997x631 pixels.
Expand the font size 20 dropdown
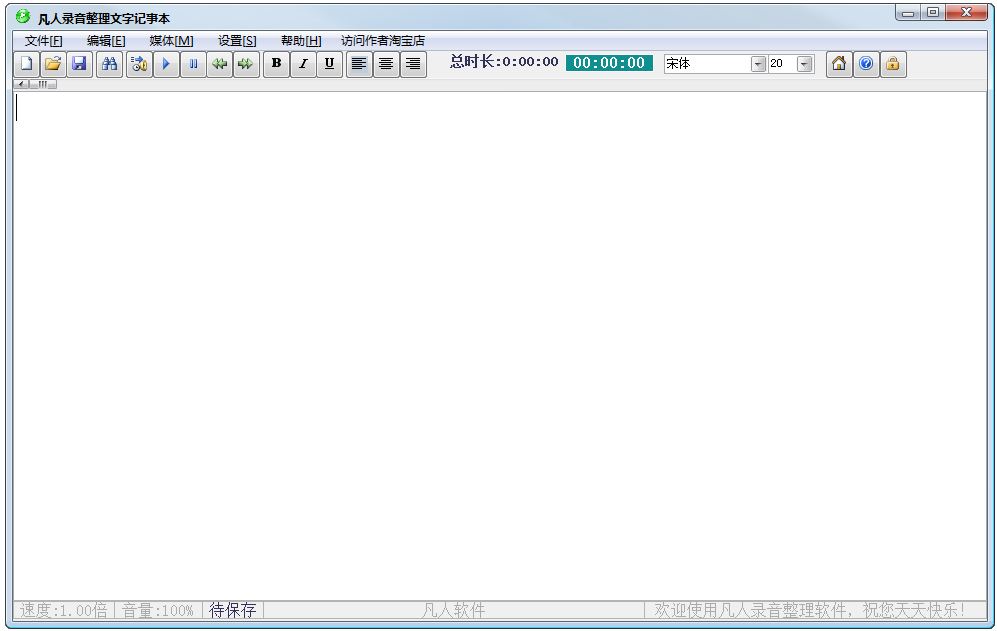tap(805, 64)
